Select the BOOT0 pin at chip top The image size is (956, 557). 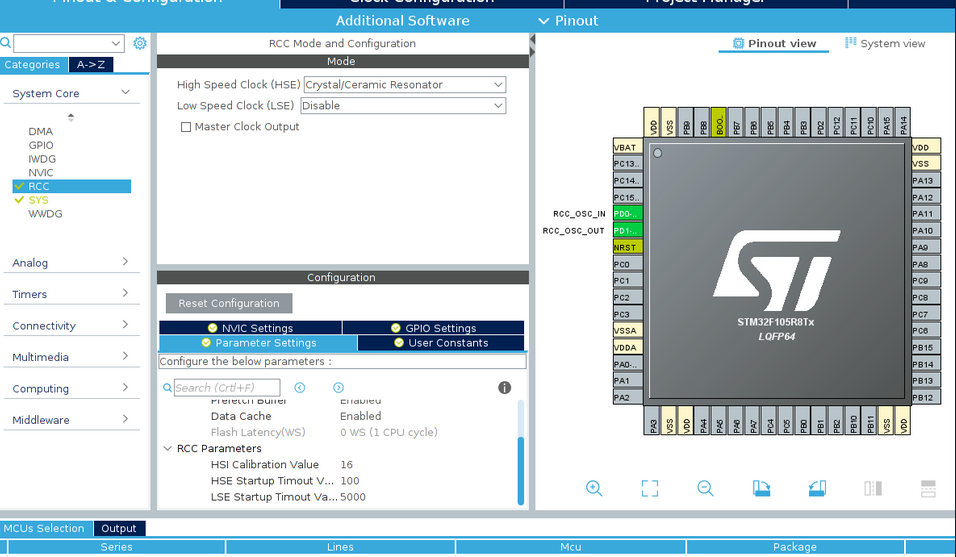pos(719,122)
